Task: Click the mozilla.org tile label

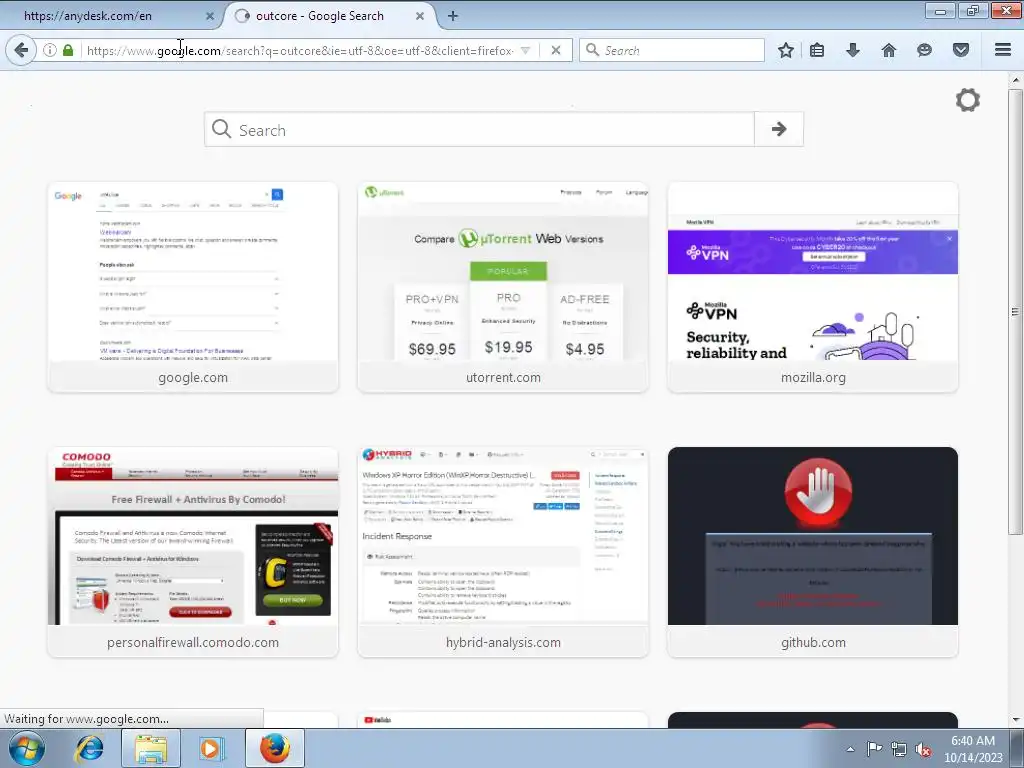Action: coord(813,377)
